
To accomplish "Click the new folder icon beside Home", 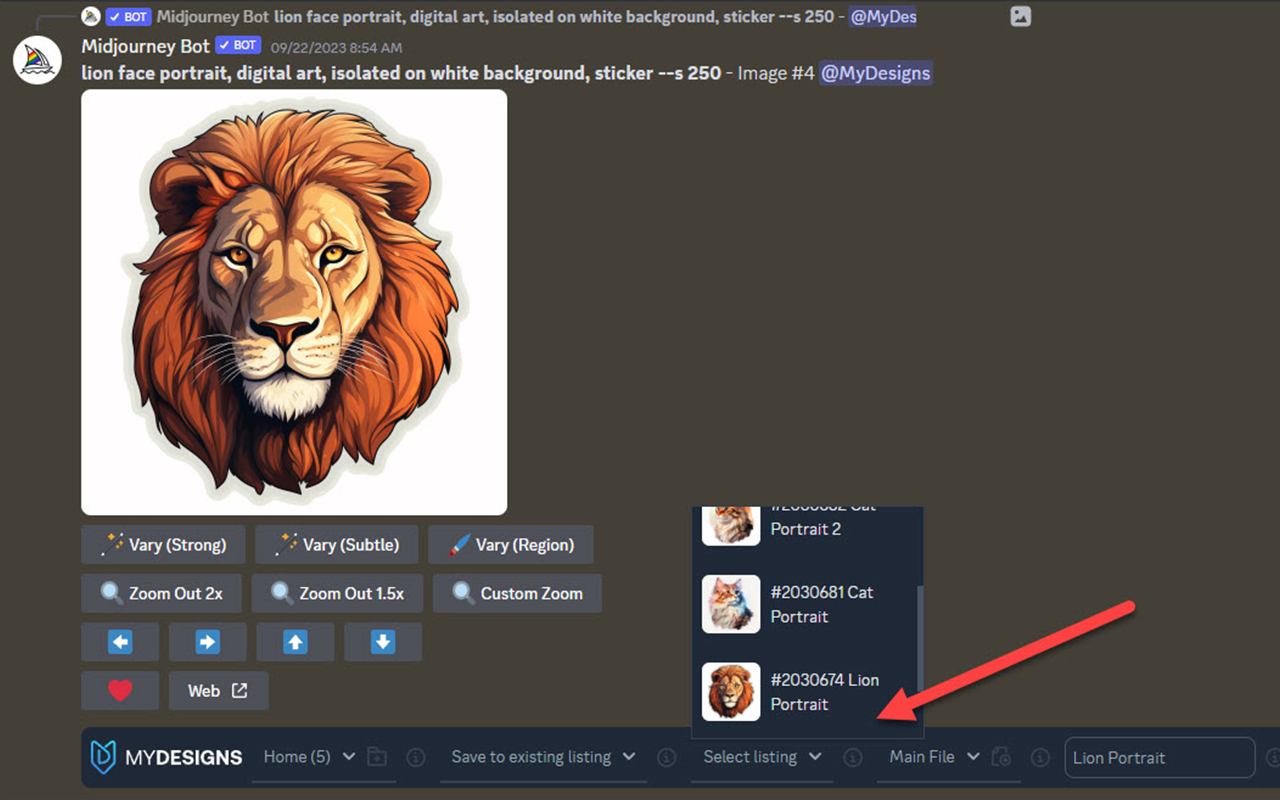I will point(377,757).
